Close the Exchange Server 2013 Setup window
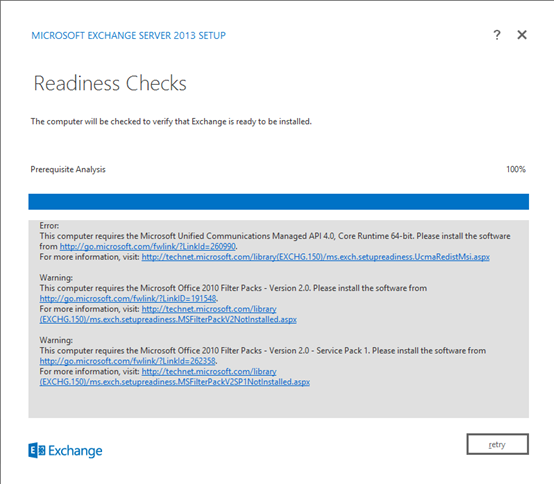The height and width of the screenshot is (484, 554). pyautogui.click(x=522, y=35)
